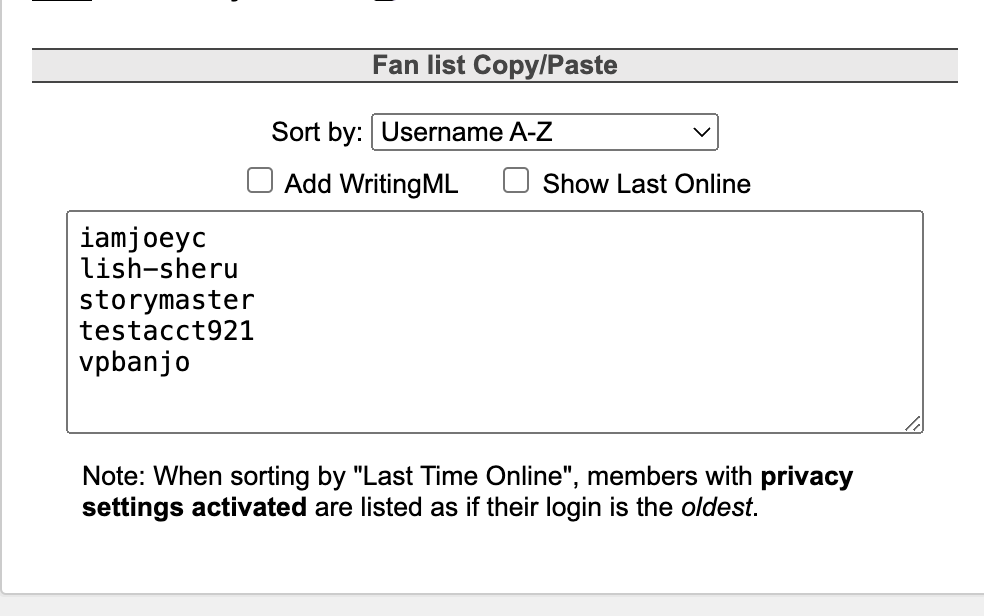This screenshot has height=616, width=984.
Task: Enable the Add WritingML checkbox
Action: click(260, 181)
